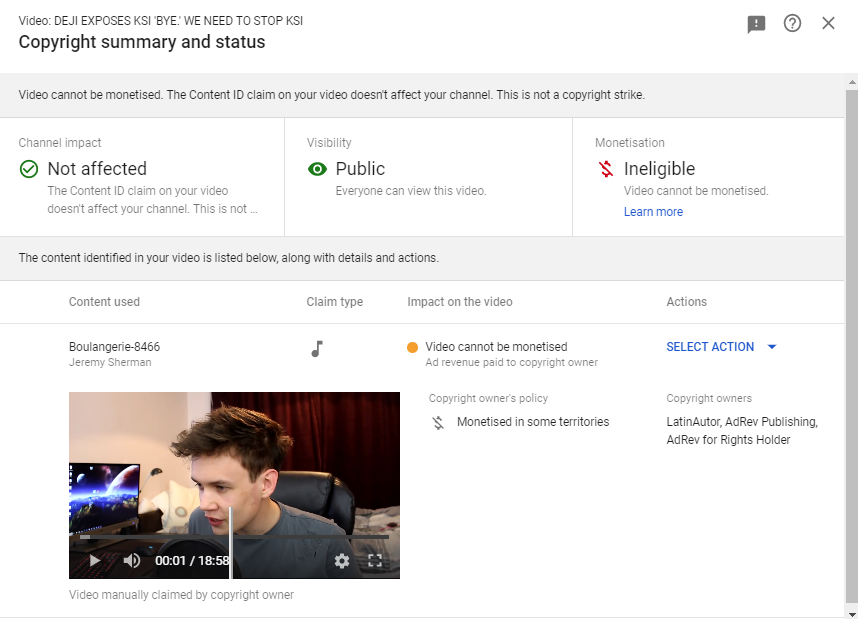Image resolution: width=858 pixels, height=619 pixels.
Task: Click the Copyright summary and status title
Action: point(142,42)
